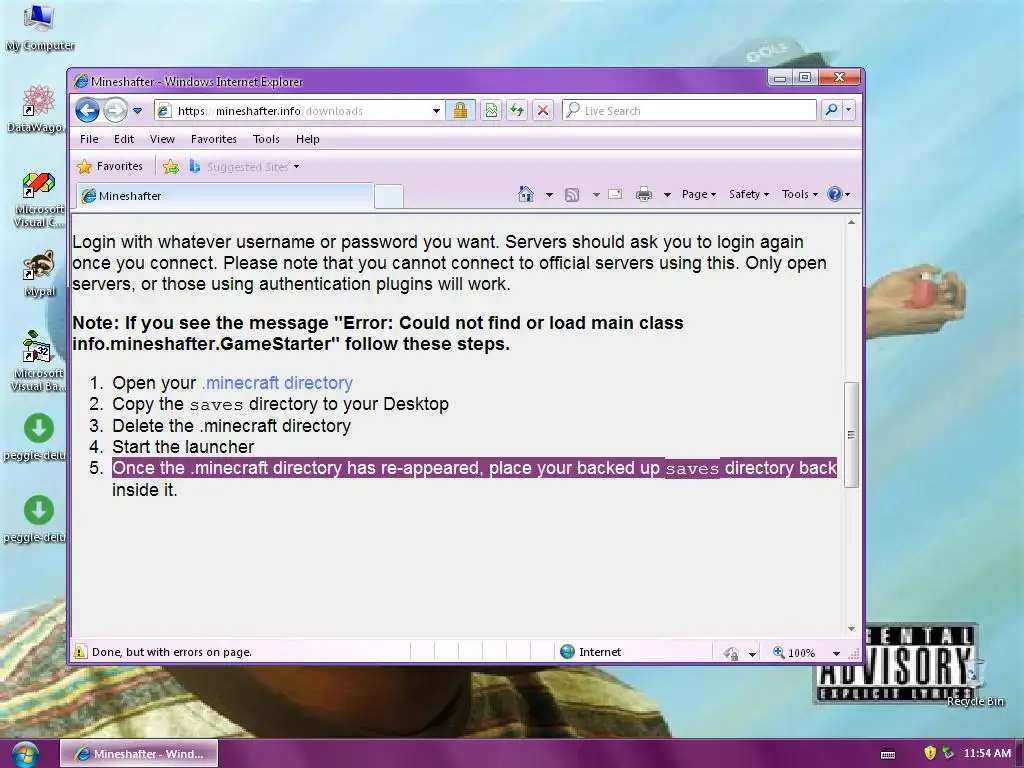This screenshot has width=1024, height=768.
Task: Click the on-screen keyboard tray icon
Action: [x=888, y=754]
